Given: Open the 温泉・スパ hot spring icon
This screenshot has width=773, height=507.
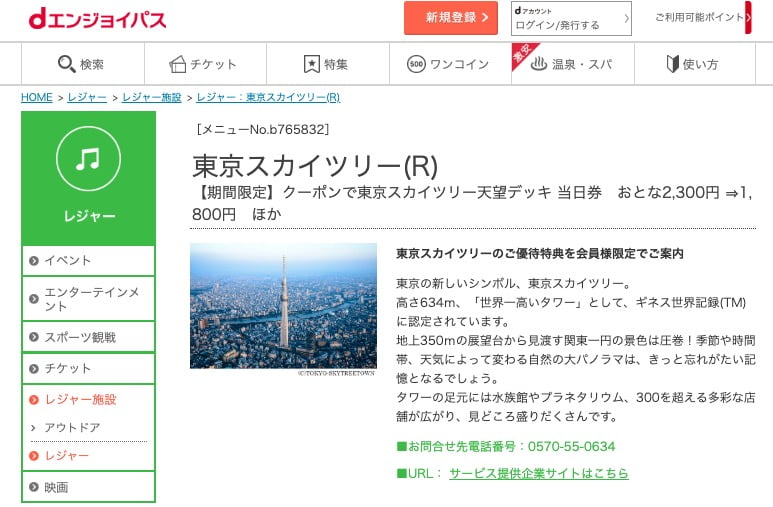Looking at the screenshot, I should click(x=538, y=64).
